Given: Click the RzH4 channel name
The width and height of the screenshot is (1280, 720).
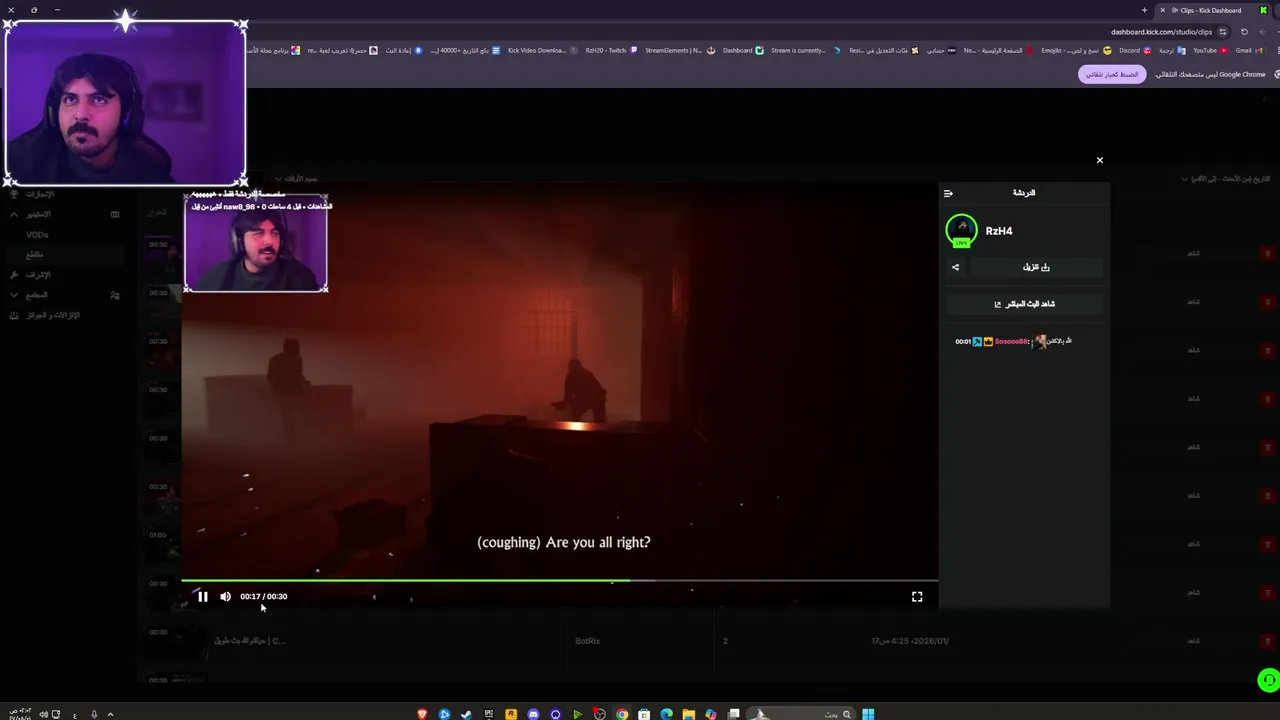Looking at the screenshot, I should click(x=999, y=231).
